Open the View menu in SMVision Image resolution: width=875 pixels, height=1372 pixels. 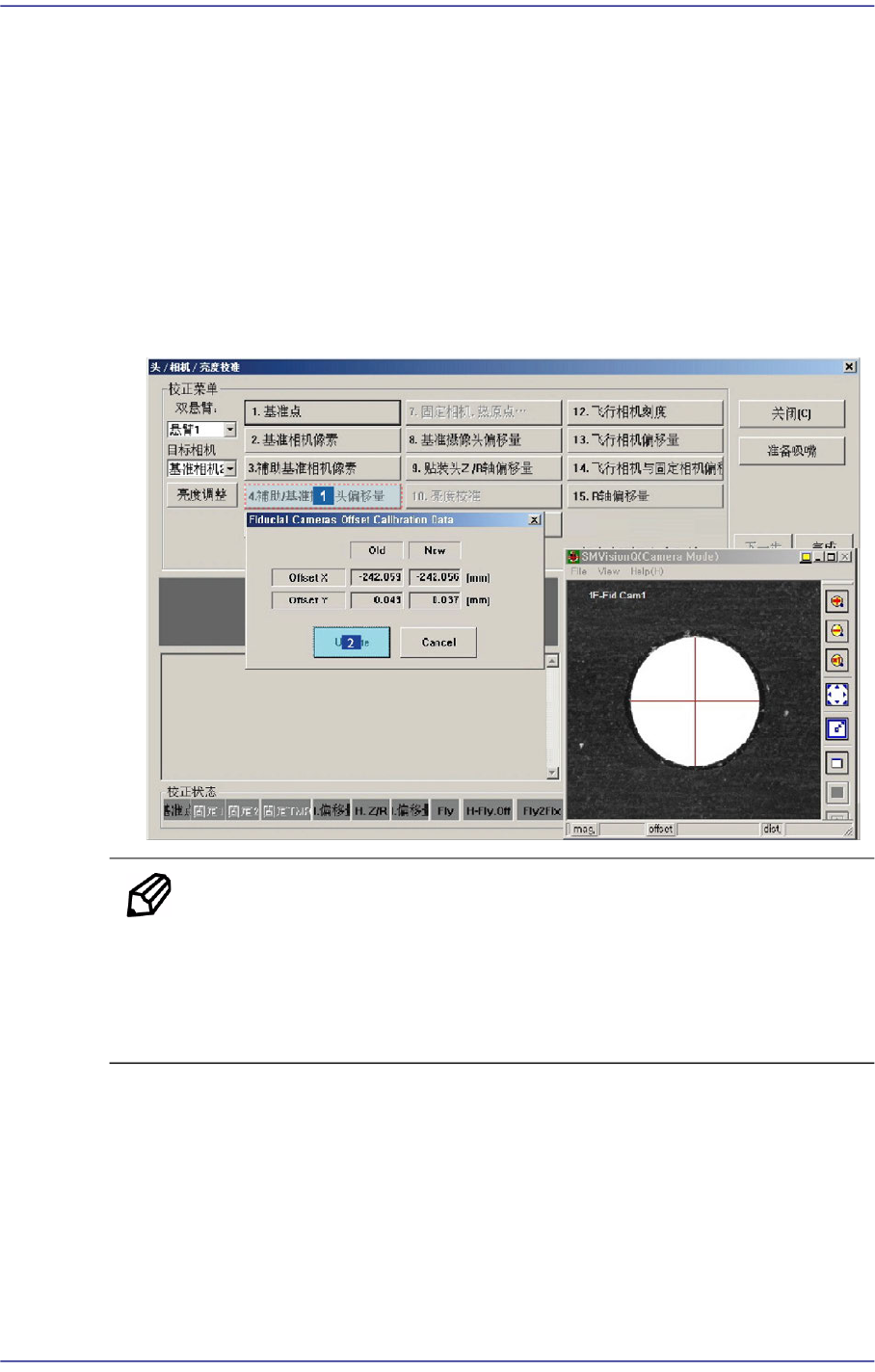pos(608,571)
